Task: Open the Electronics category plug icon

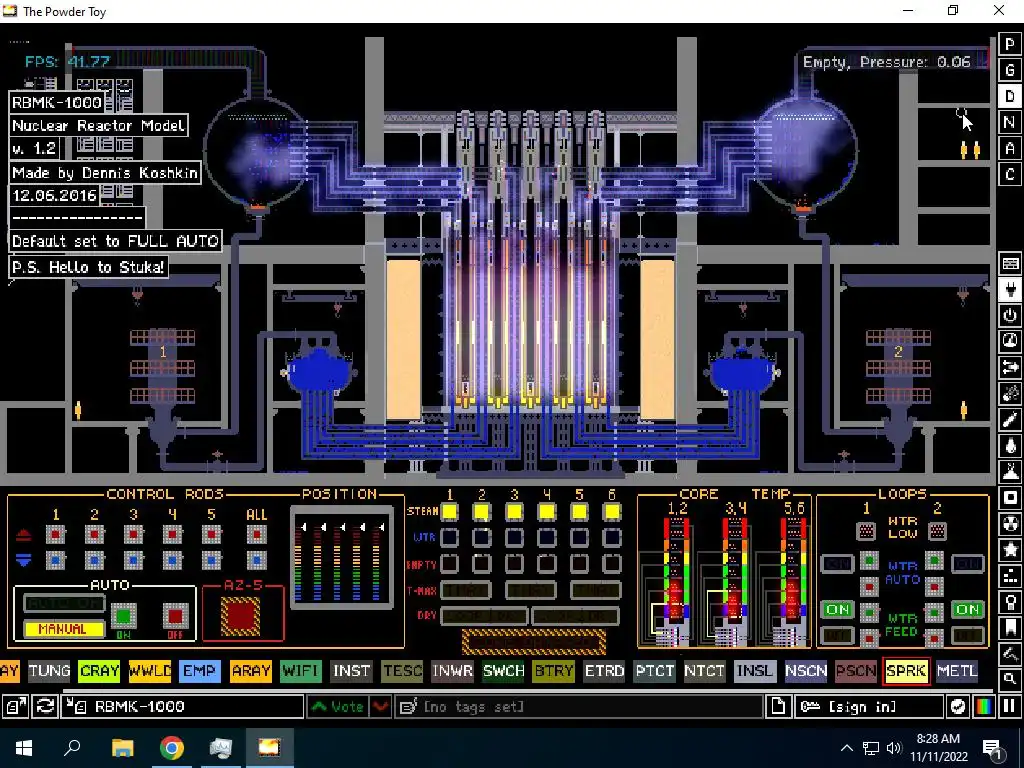Action: click(x=1010, y=289)
